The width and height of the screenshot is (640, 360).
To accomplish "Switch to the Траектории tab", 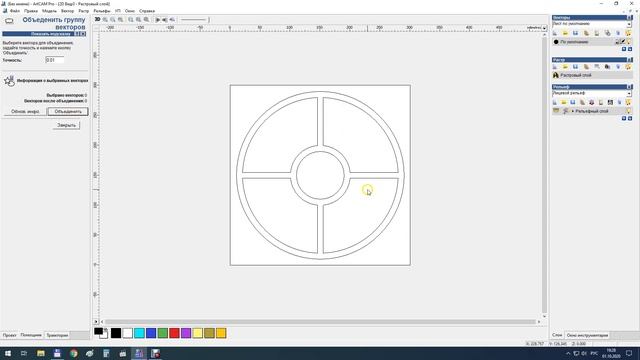I will (57, 335).
